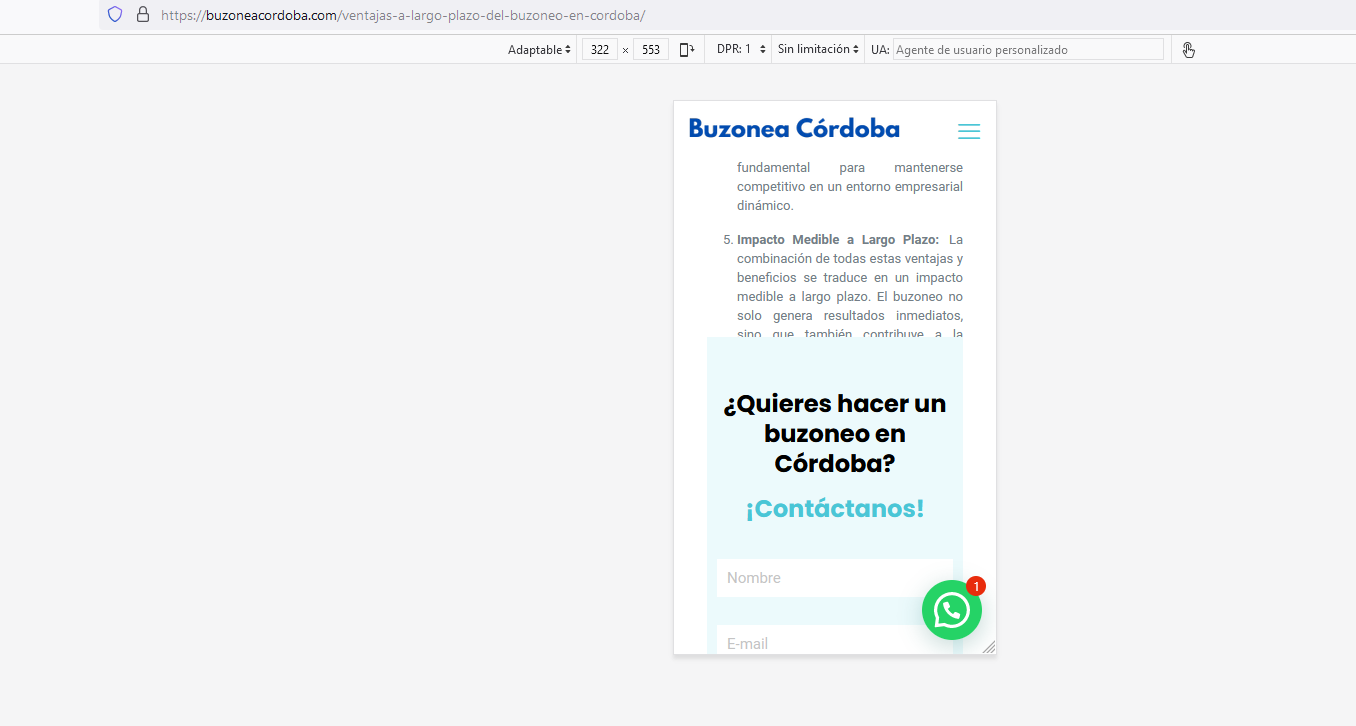
Task: Click the shield tracking protection icon
Action: click(115, 15)
